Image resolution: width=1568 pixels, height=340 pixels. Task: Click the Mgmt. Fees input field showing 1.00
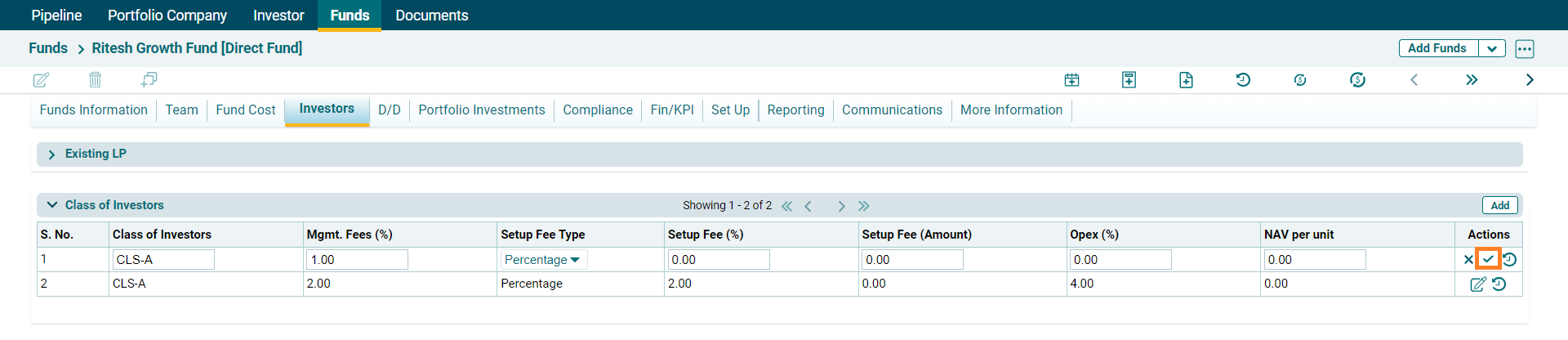click(357, 260)
